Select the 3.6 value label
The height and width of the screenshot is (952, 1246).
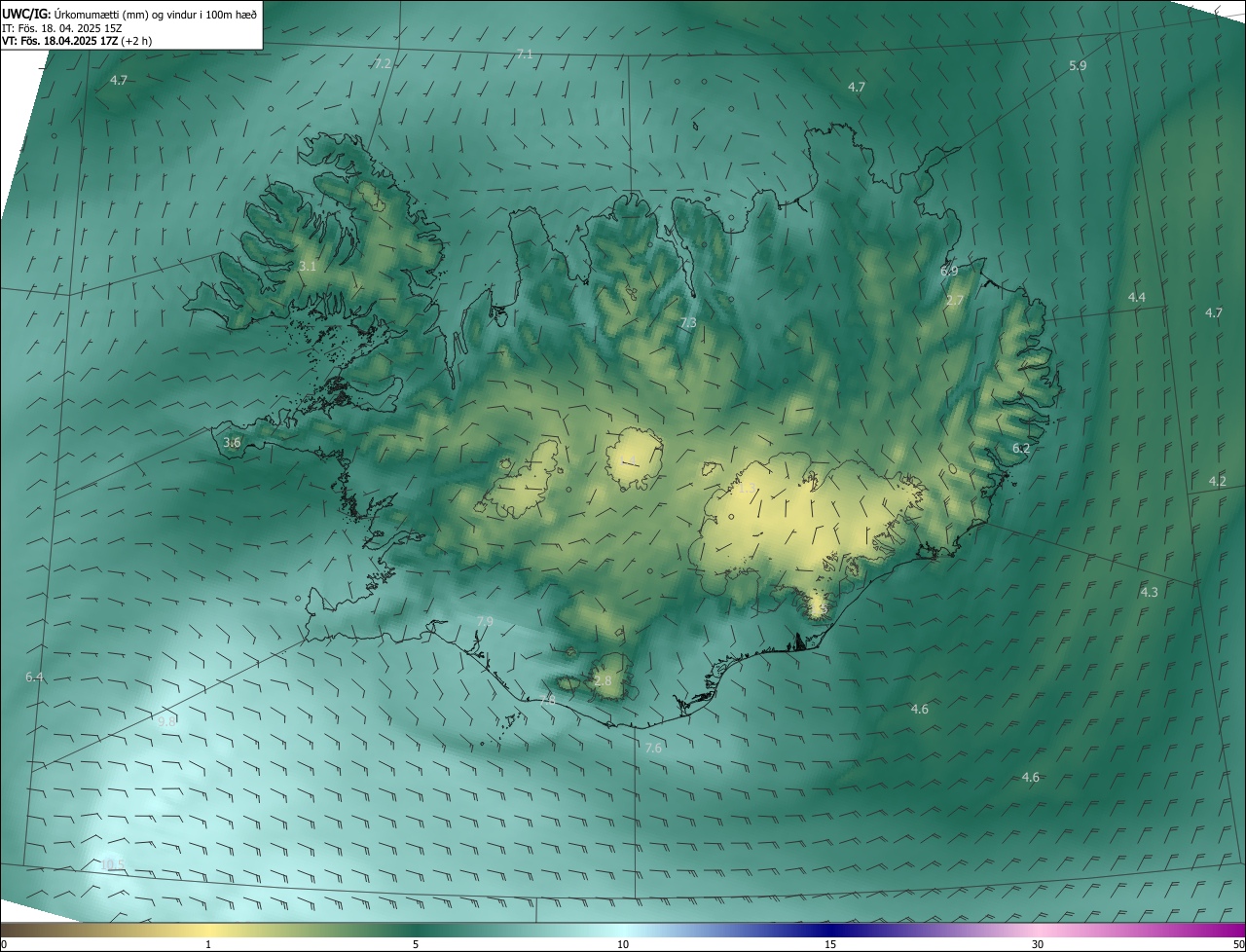[x=232, y=442]
